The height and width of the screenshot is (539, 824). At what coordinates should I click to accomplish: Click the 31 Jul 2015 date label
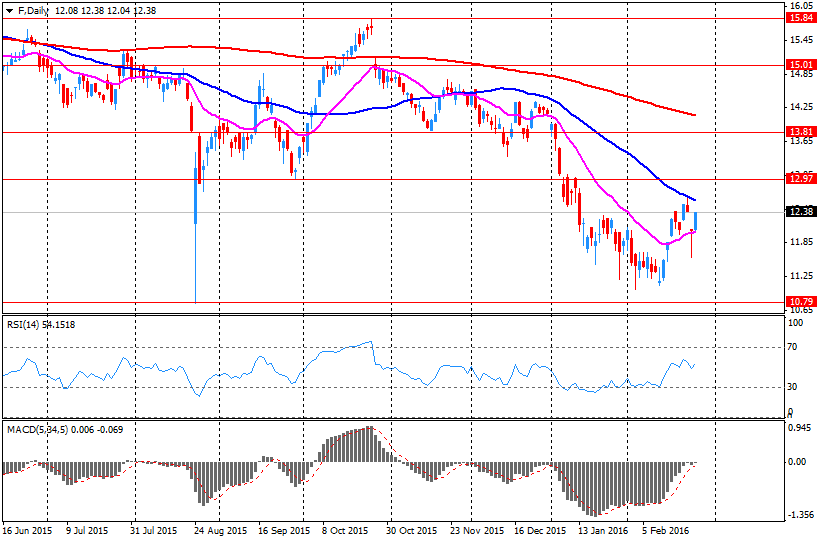tap(153, 531)
